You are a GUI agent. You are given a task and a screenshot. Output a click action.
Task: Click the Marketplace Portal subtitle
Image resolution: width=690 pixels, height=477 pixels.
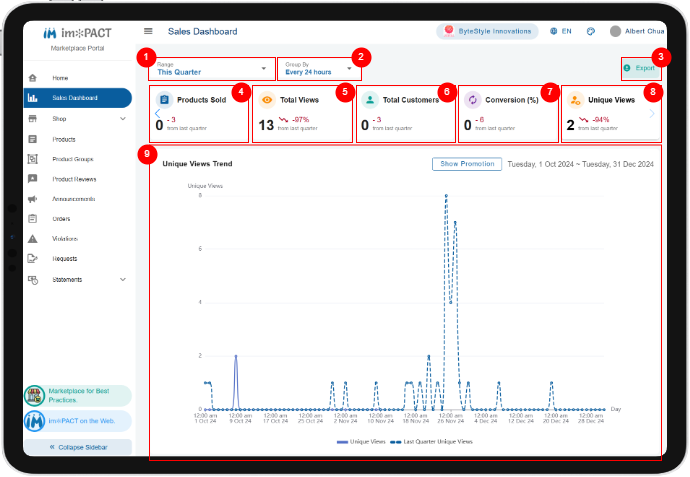click(77, 48)
